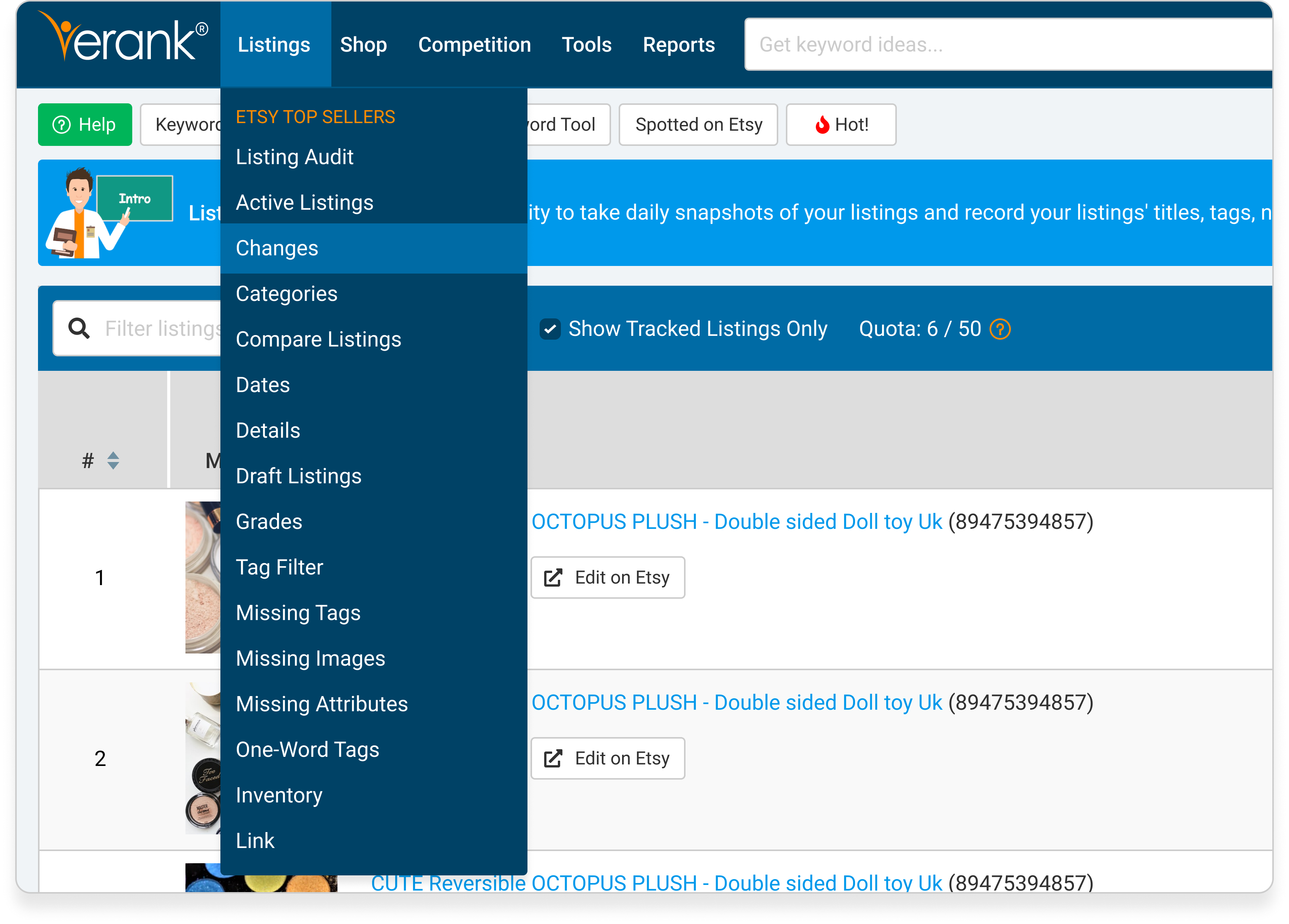Open Draft Listings from the menu
The width and height of the screenshot is (1289, 924).
[x=374, y=476]
